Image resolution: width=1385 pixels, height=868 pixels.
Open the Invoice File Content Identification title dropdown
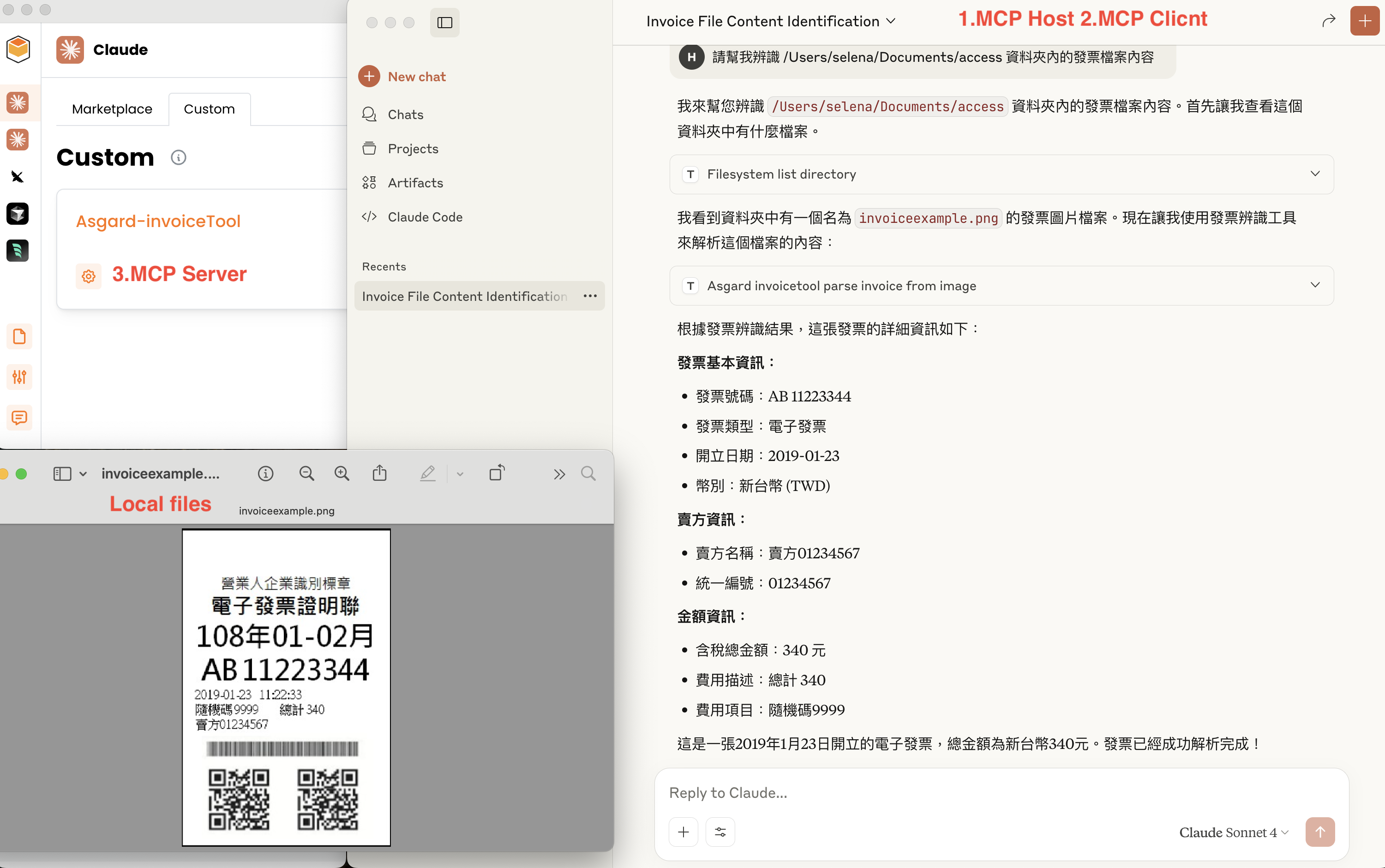point(890,21)
